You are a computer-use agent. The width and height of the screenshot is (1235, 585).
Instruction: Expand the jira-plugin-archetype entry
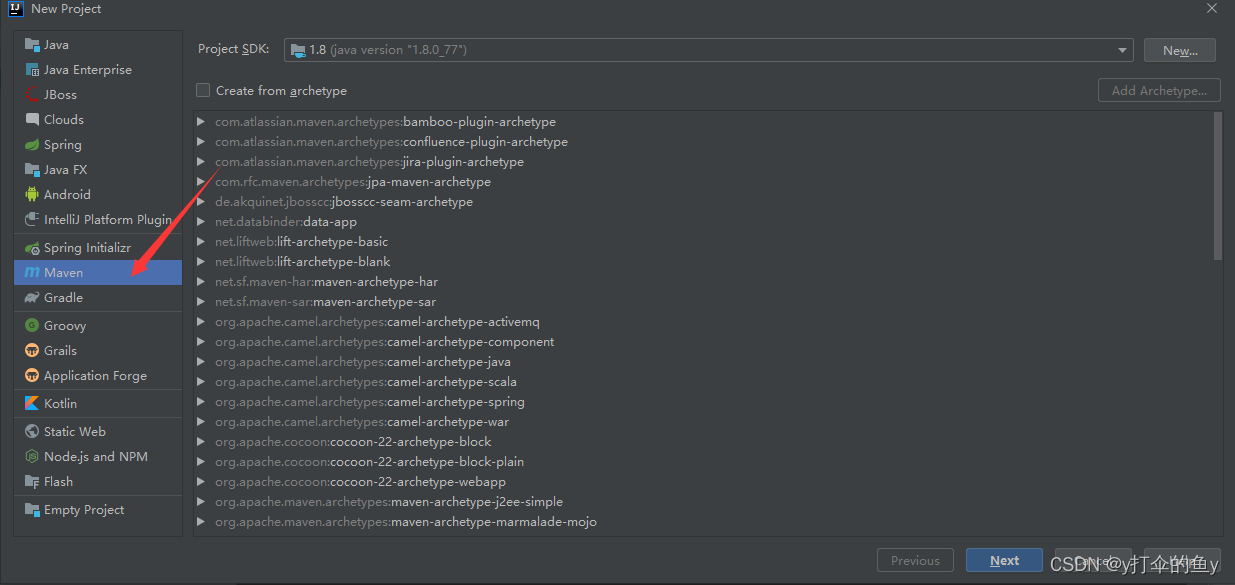pos(200,161)
